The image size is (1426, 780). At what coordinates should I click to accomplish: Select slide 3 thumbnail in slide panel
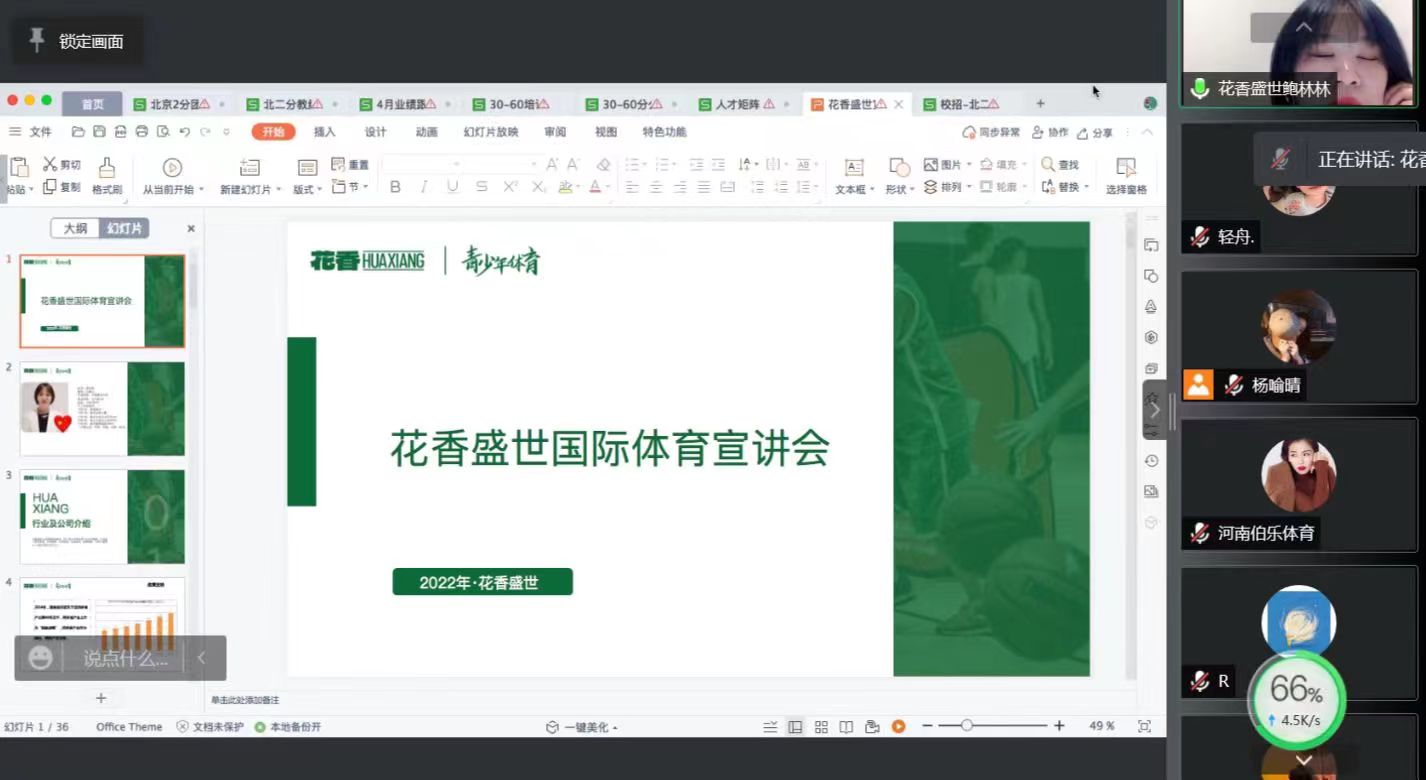102,516
